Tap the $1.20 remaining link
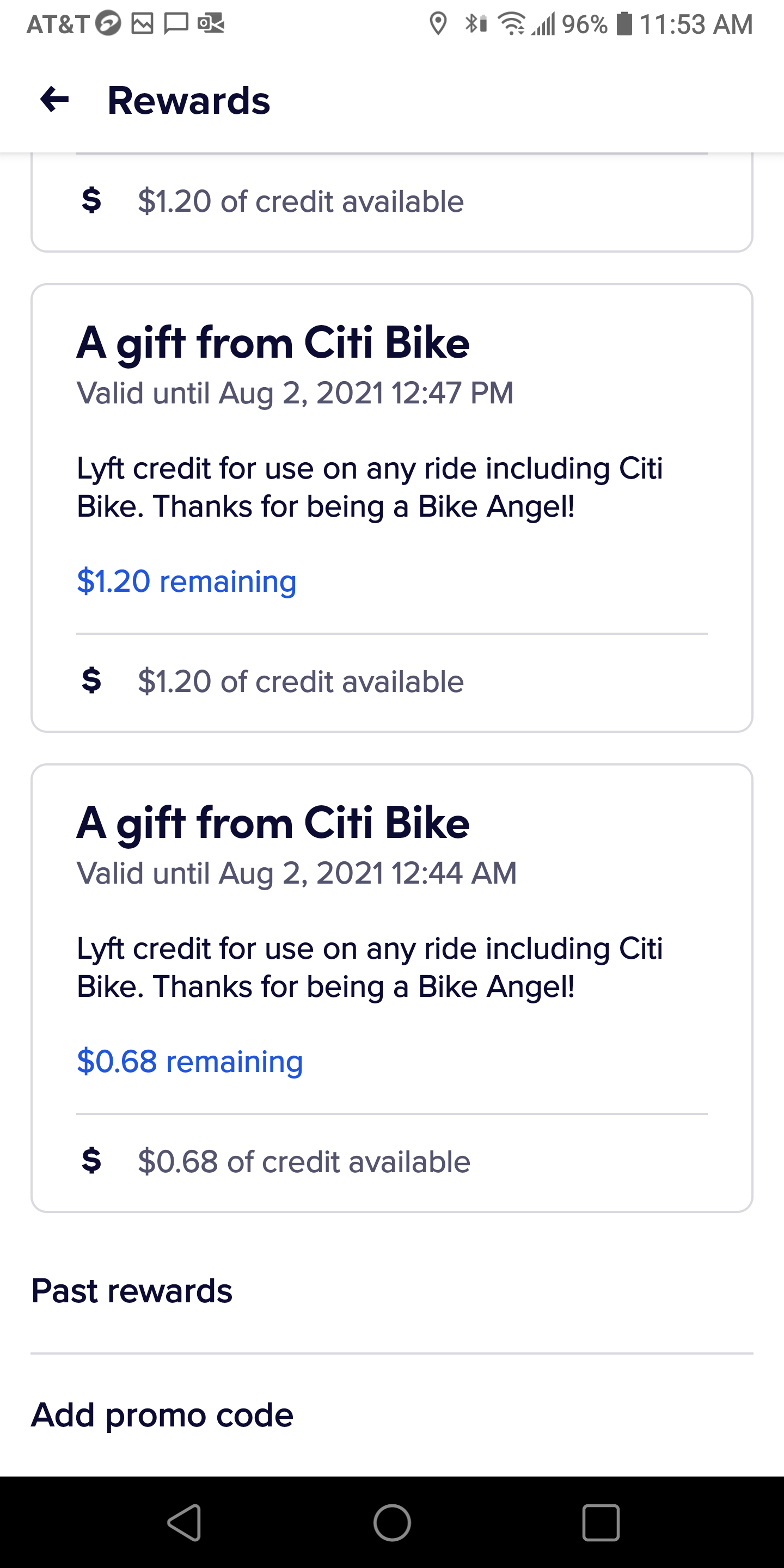This screenshot has width=784, height=1568. point(186,581)
